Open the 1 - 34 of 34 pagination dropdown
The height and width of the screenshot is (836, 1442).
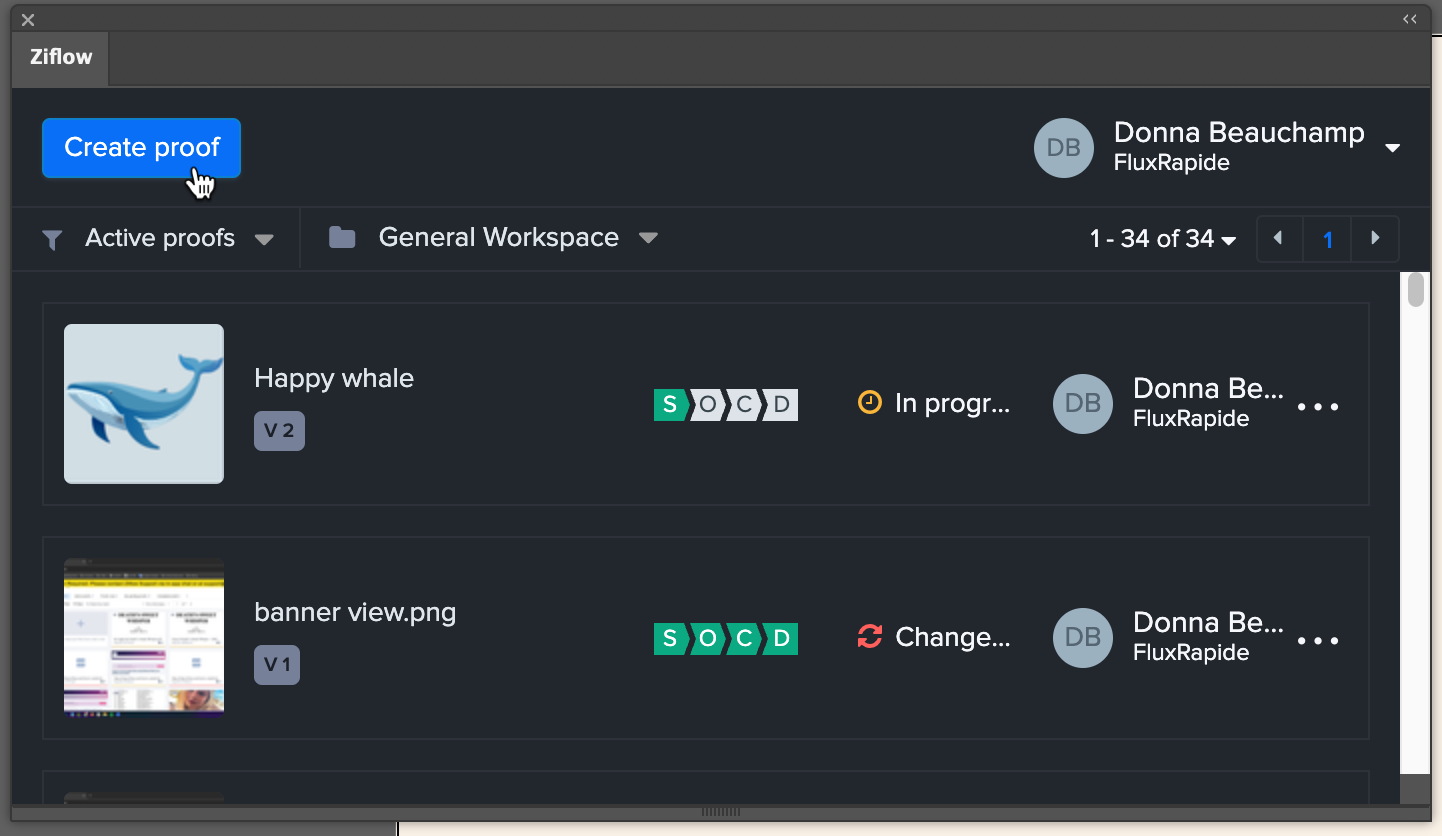coord(1229,240)
